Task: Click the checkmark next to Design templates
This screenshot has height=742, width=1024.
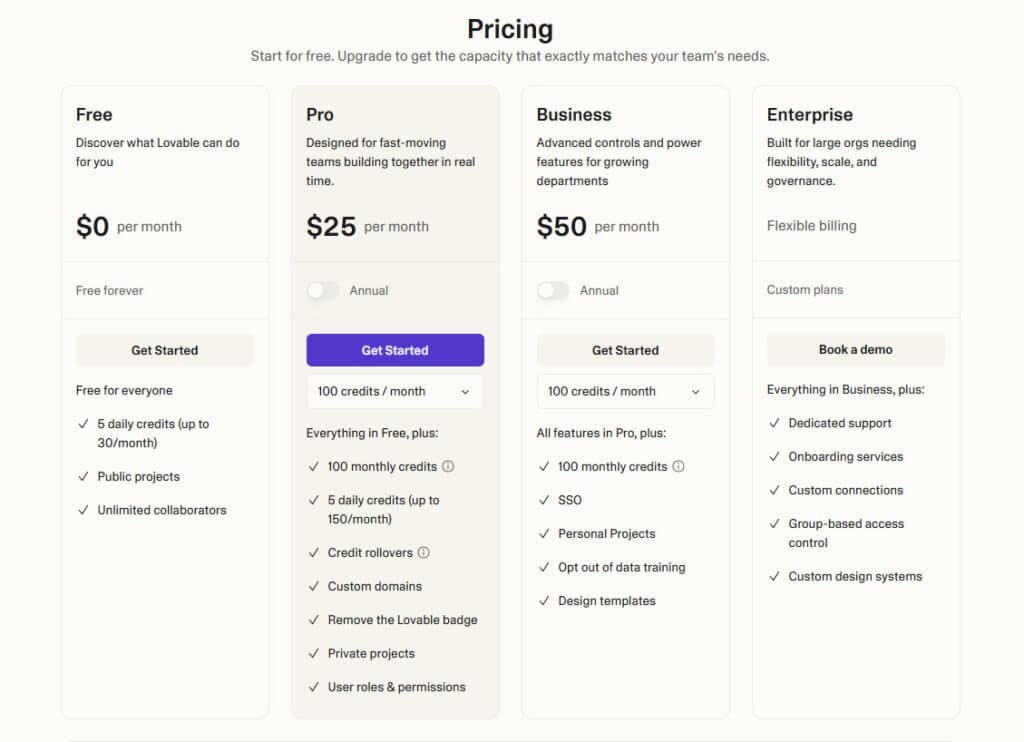Action: pyautogui.click(x=544, y=601)
